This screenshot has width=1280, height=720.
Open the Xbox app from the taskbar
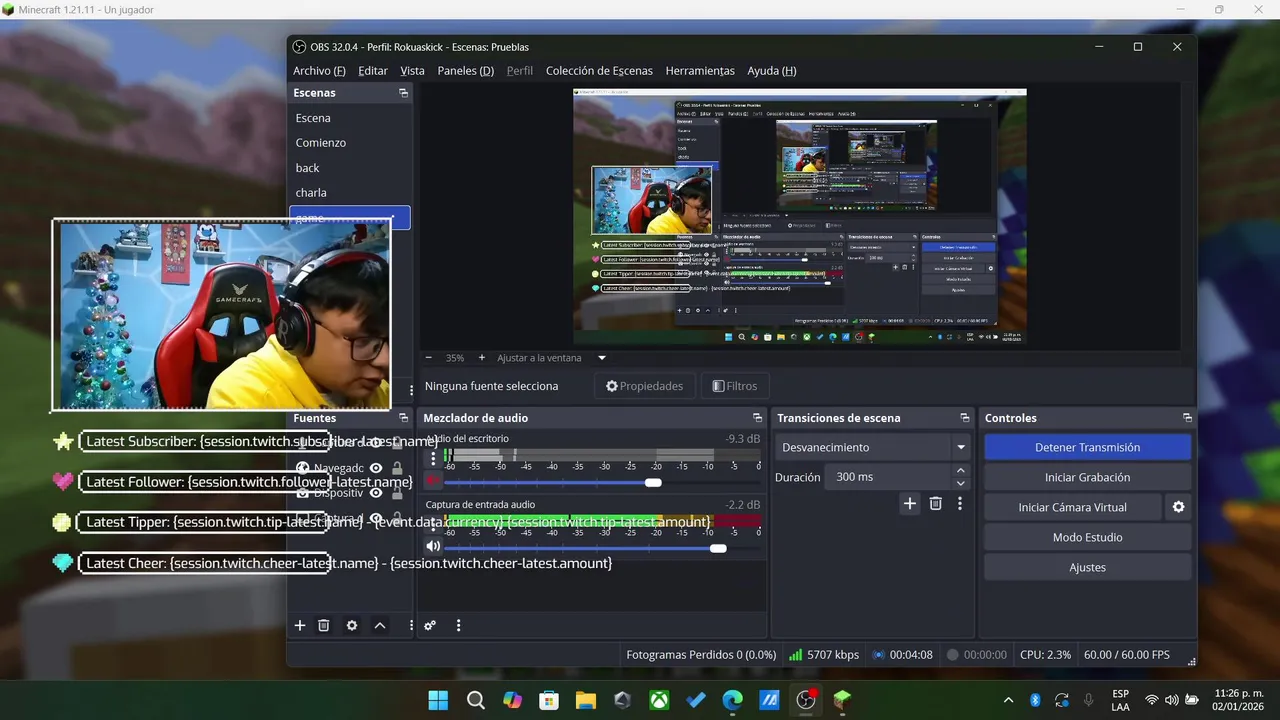click(x=659, y=700)
